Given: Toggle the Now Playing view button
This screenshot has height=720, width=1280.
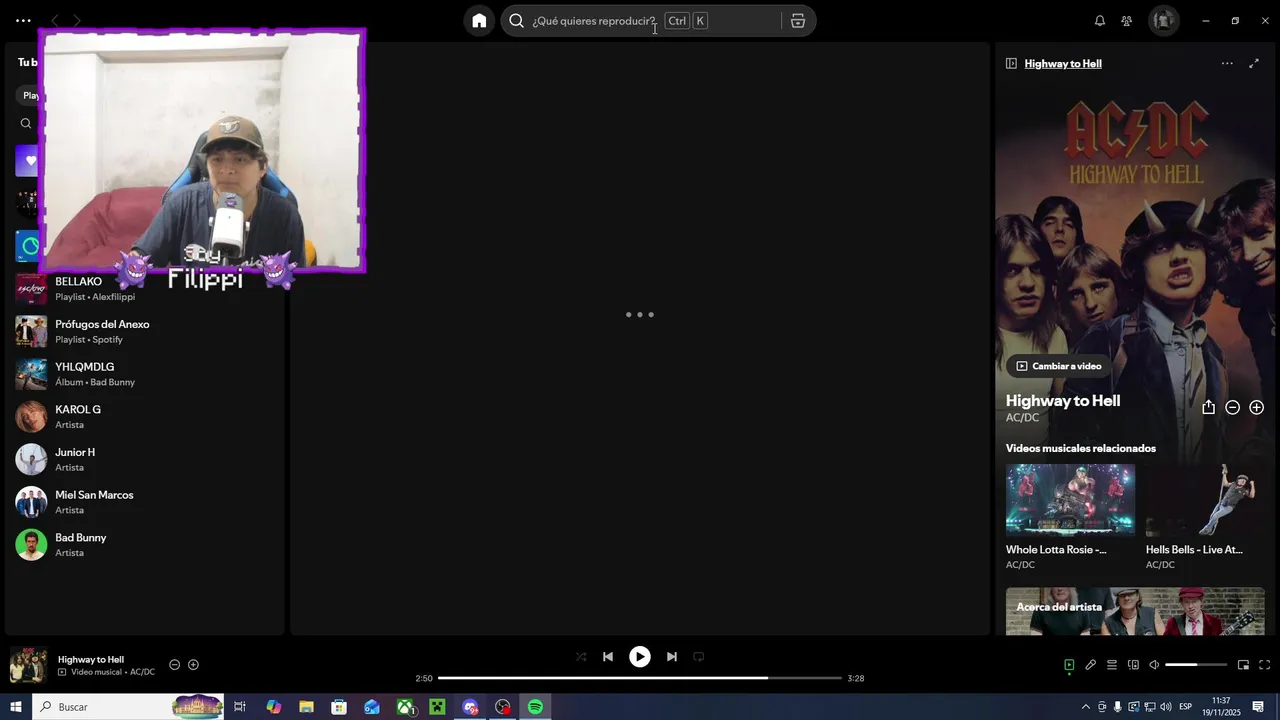Looking at the screenshot, I should coord(1069,665).
